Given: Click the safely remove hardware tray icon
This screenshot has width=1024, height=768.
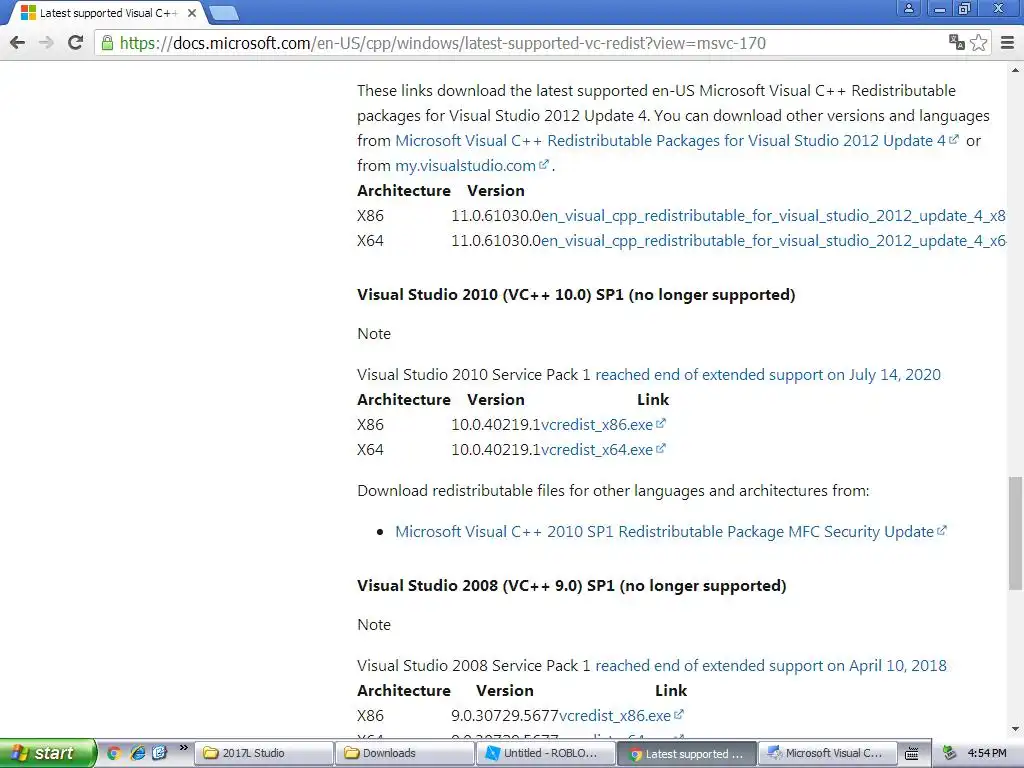Looking at the screenshot, I should coord(950,754).
